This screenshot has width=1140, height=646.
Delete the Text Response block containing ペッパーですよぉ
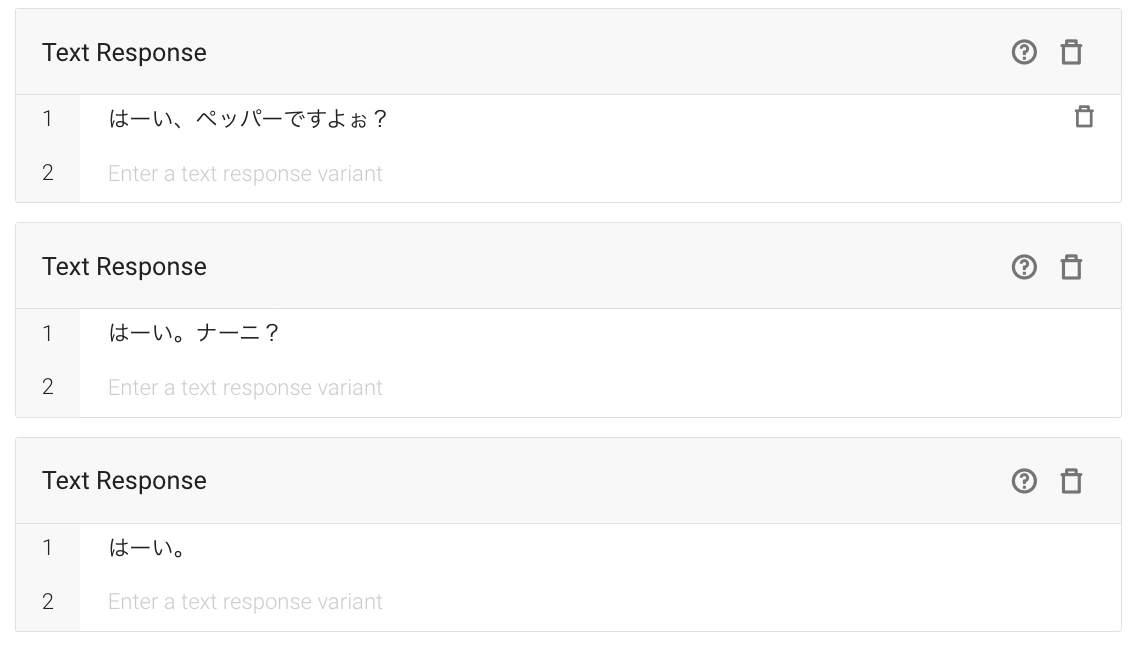click(x=1071, y=52)
